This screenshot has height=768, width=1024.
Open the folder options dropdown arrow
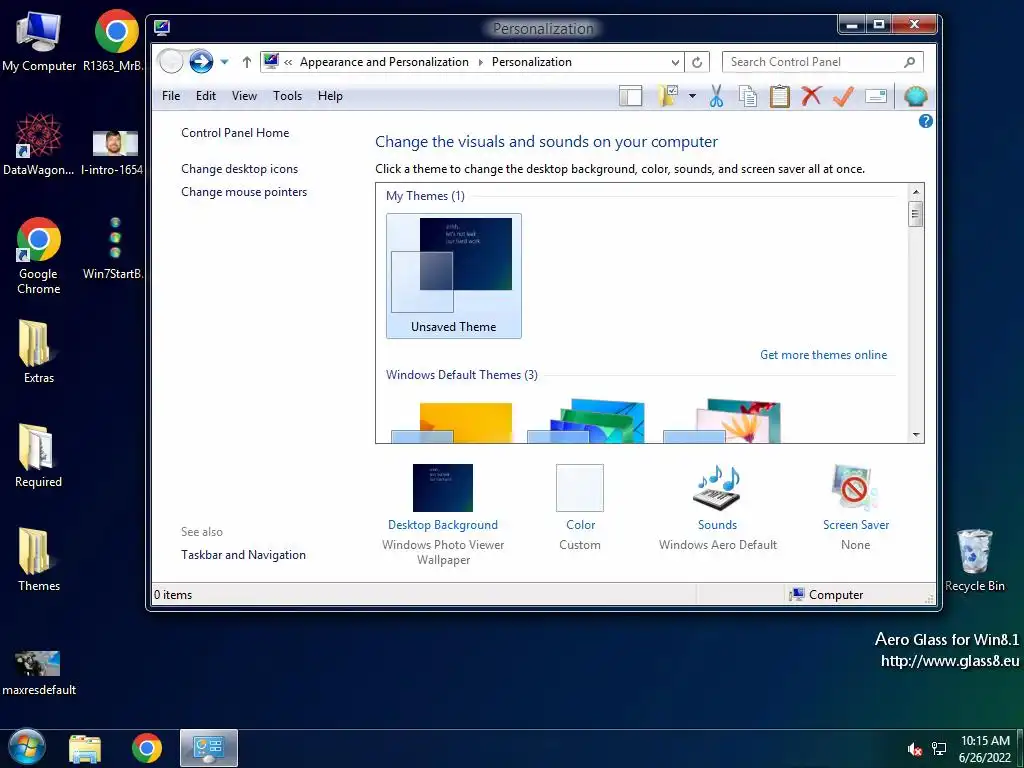(692, 97)
